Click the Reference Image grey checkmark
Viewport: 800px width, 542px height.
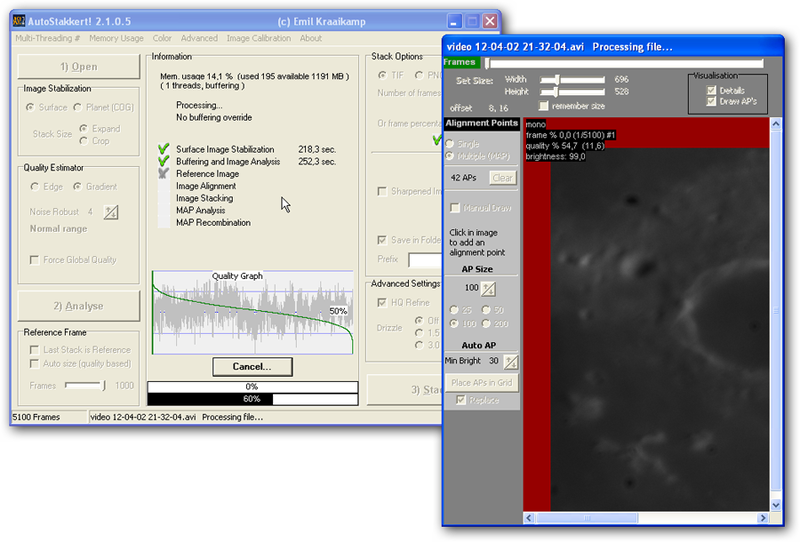click(164, 174)
